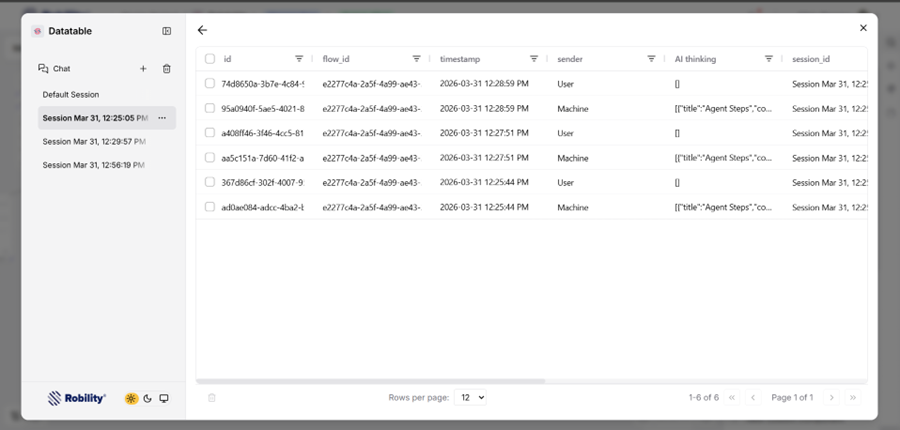This screenshot has height=430, width=900.
Task: Open the Rows per page dropdown
Action: [470, 397]
